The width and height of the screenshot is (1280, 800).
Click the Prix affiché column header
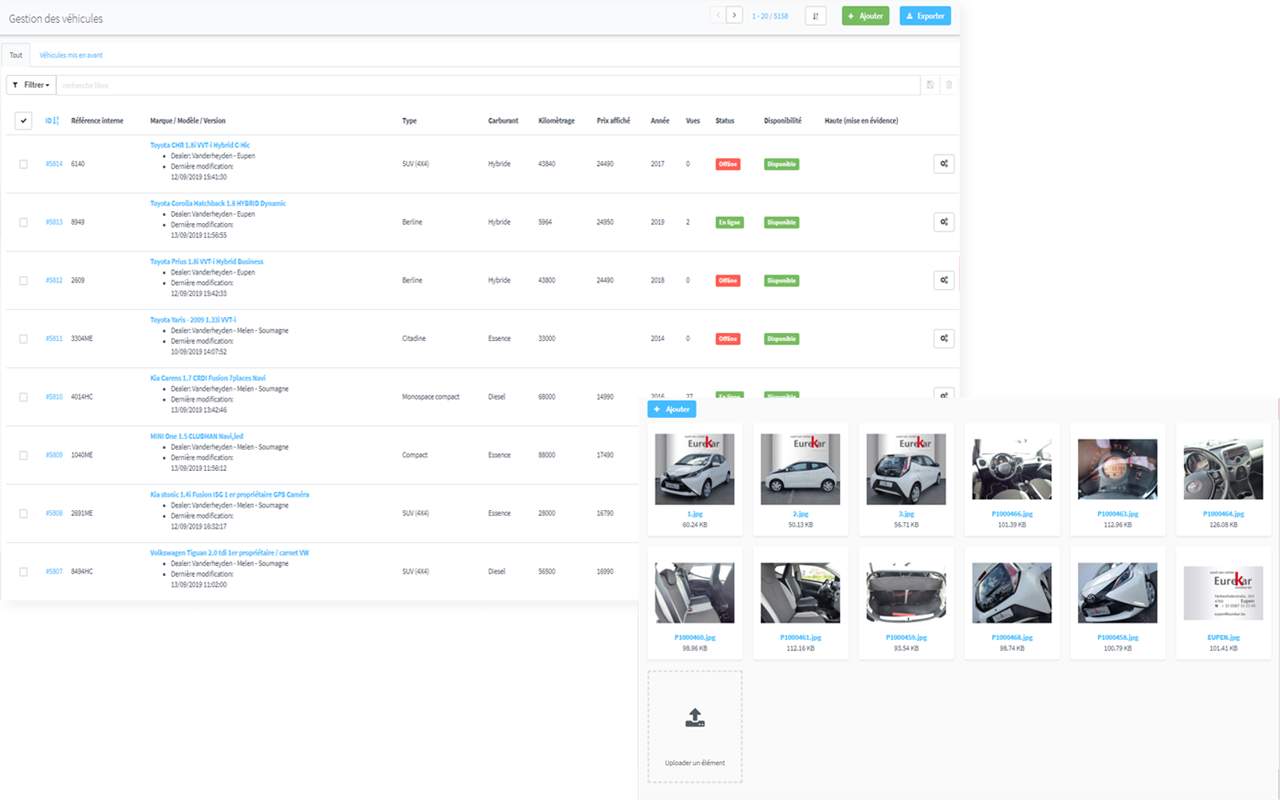pos(613,121)
